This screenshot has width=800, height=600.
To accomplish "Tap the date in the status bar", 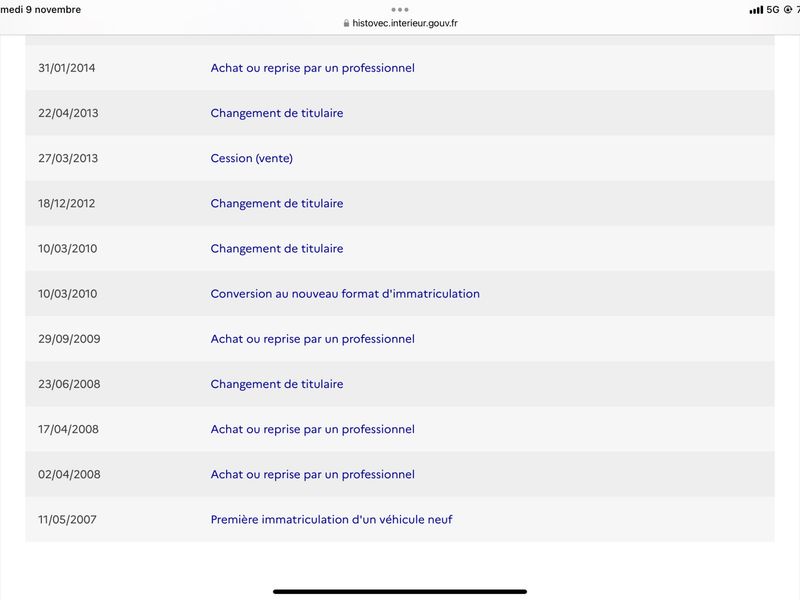I will click(40, 9).
